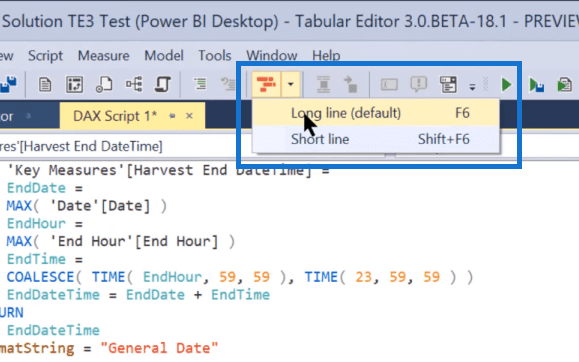Open the Measure menu
579x362 pixels.
tap(103, 55)
